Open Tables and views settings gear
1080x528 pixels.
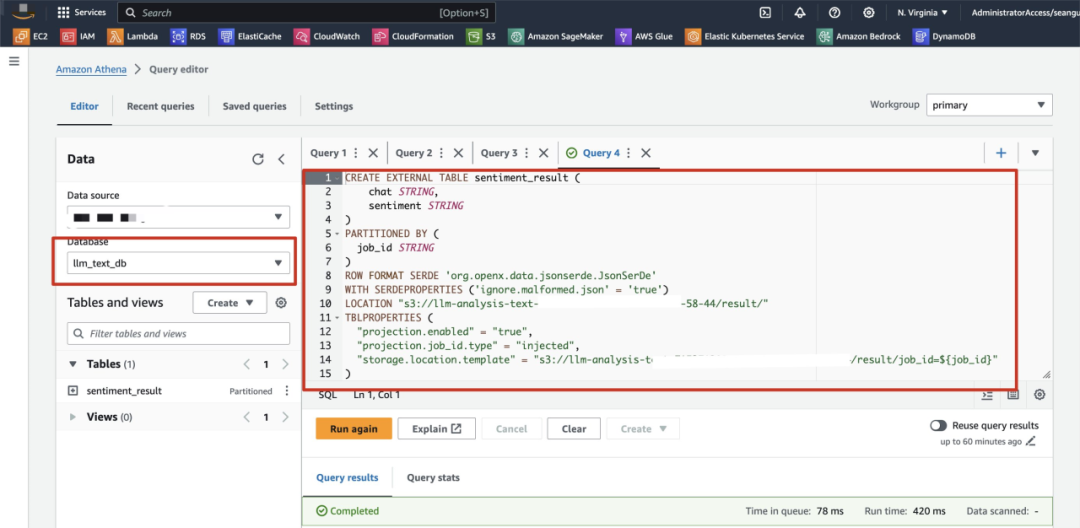tap(281, 303)
